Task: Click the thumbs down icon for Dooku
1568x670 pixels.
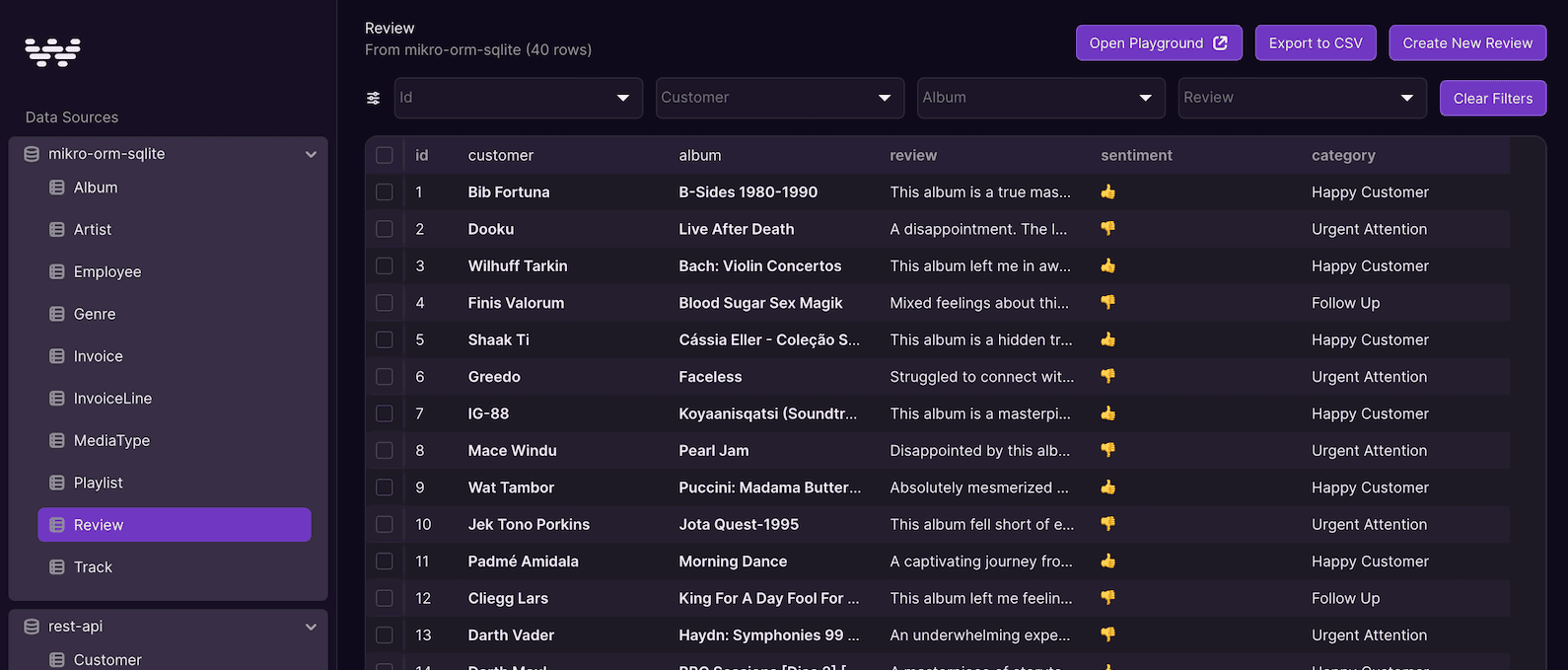Action: [1108, 229]
